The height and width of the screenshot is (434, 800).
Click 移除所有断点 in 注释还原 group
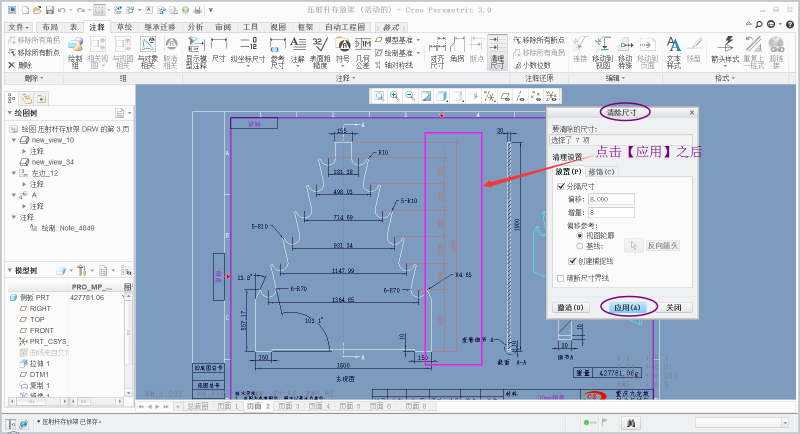(x=539, y=40)
